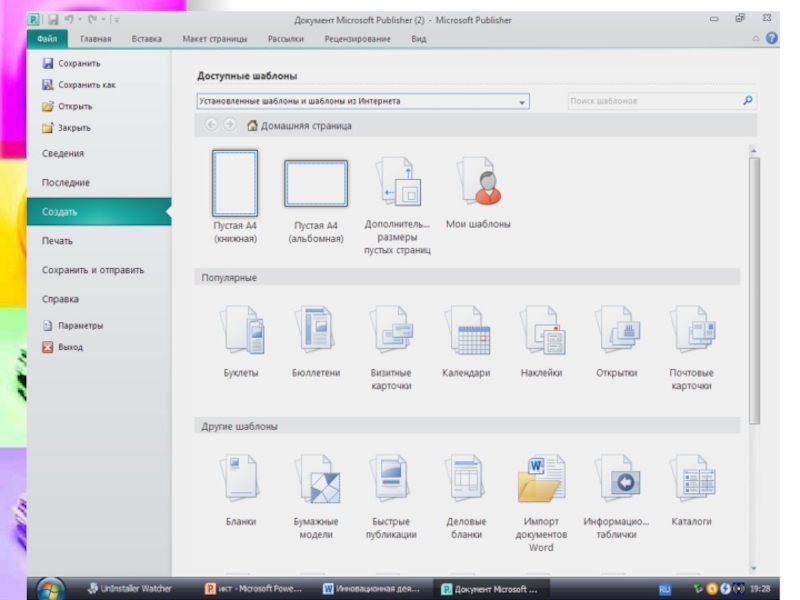
Task: Select Пустая A4 (альбомная) blank page
Action: 316,184
